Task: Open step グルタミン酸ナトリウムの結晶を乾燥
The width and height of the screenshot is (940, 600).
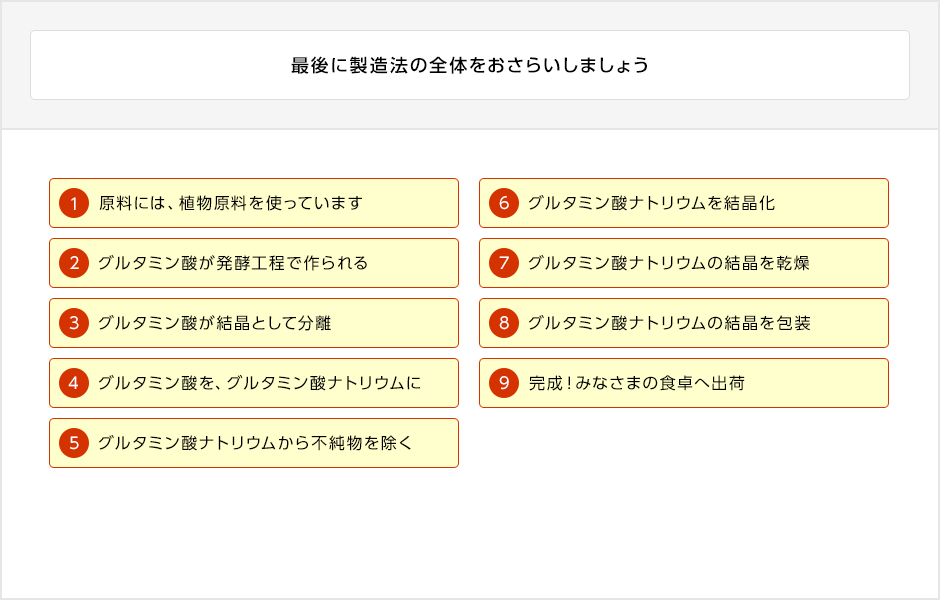Action: click(683, 263)
